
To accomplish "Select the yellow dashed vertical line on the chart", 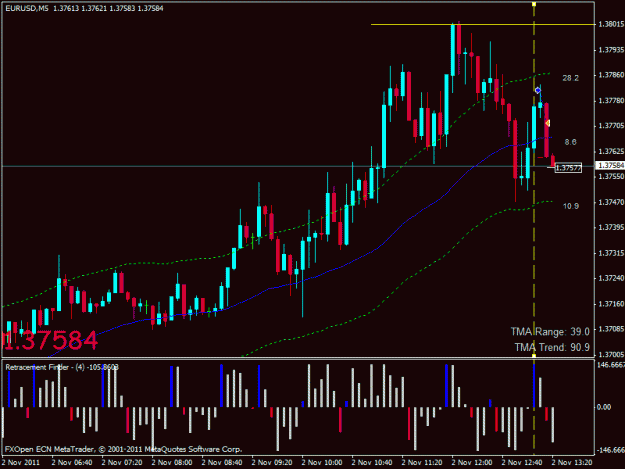I will (x=534, y=179).
